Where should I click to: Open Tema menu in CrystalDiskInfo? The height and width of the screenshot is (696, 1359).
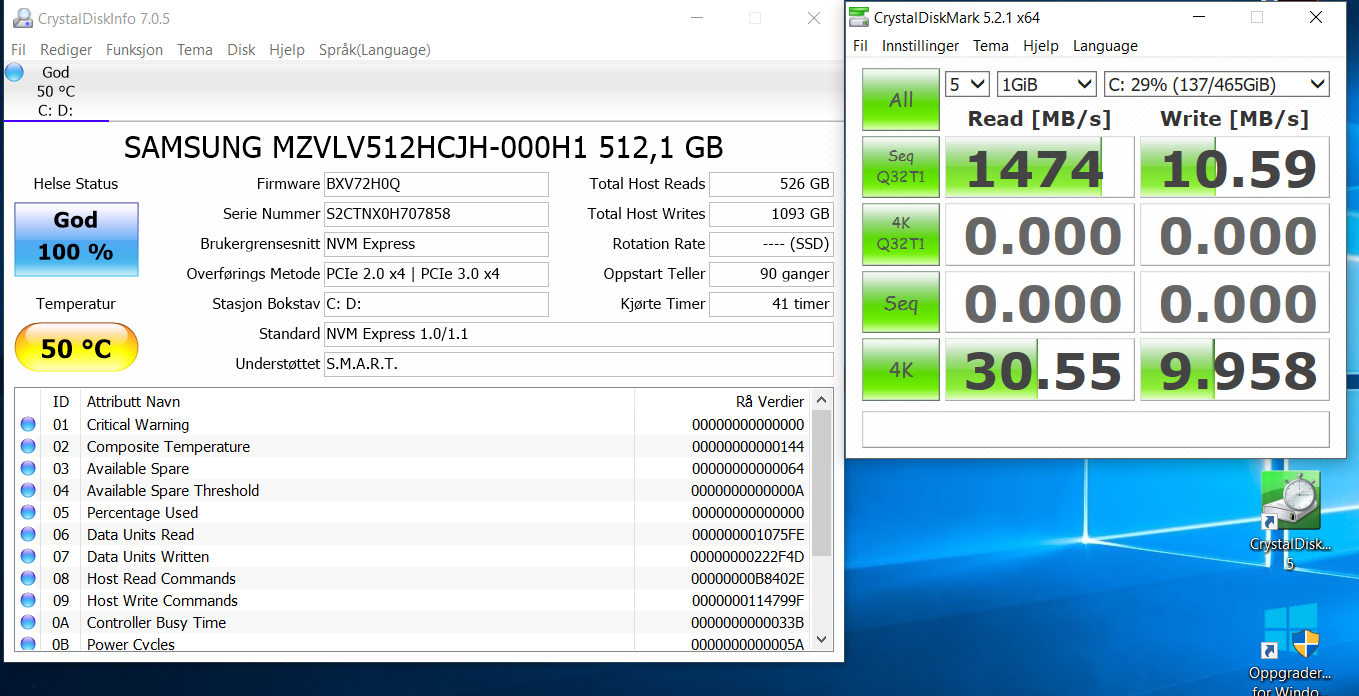tap(195, 50)
